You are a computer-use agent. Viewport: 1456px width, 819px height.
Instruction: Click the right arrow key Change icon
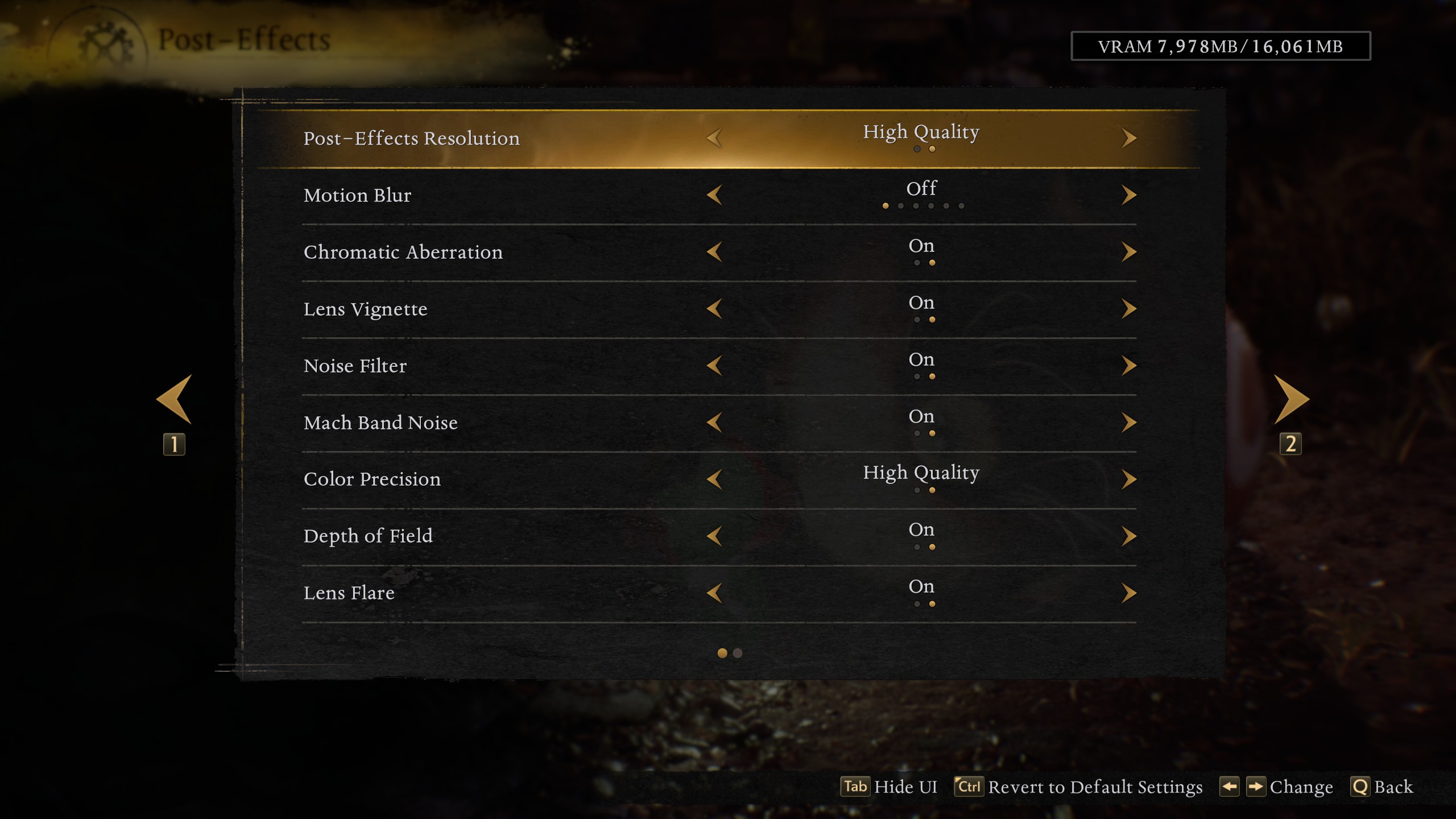point(1255,787)
